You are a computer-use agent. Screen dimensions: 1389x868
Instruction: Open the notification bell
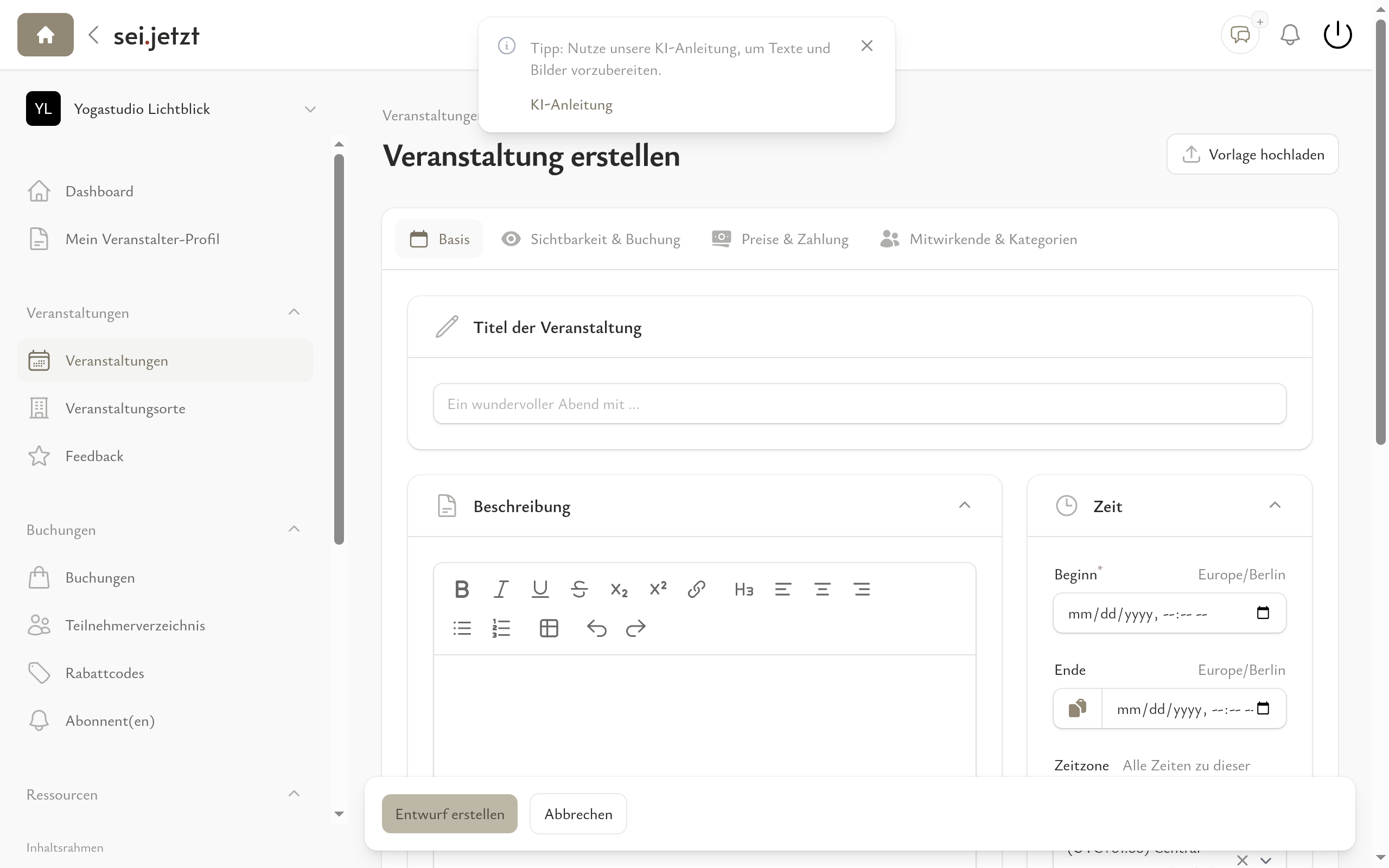tap(1289, 34)
